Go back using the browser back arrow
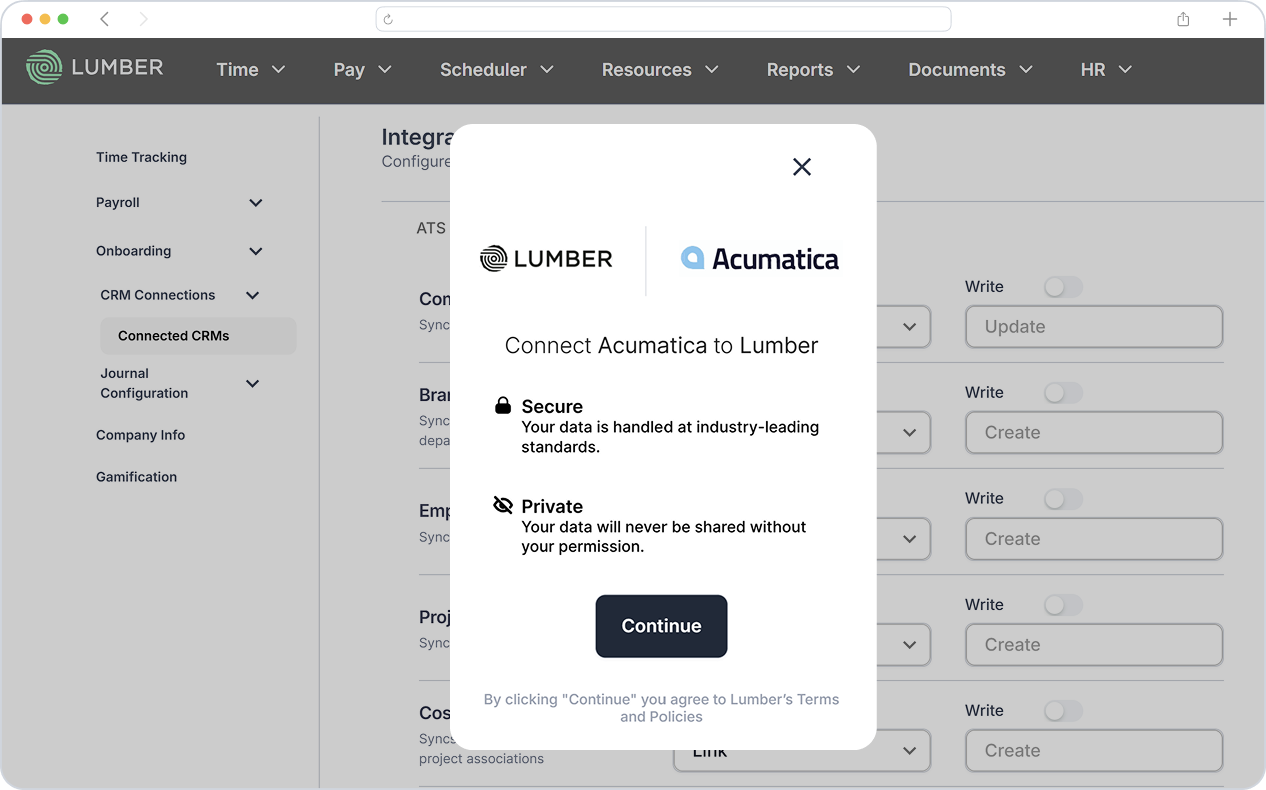The height and width of the screenshot is (790, 1266). pyautogui.click(x=105, y=19)
